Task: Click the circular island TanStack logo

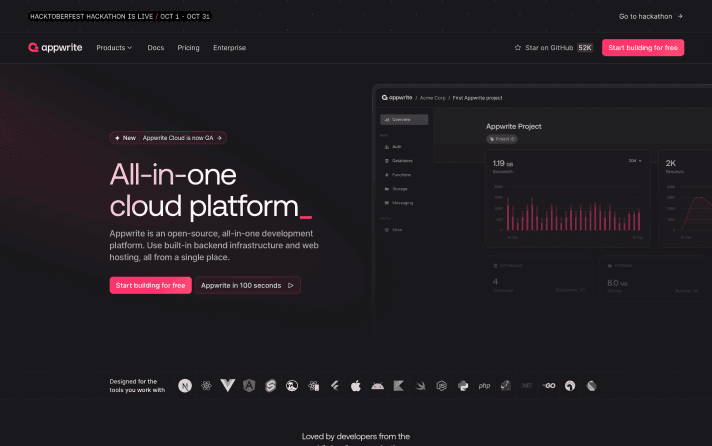Action: (x=292, y=386)
